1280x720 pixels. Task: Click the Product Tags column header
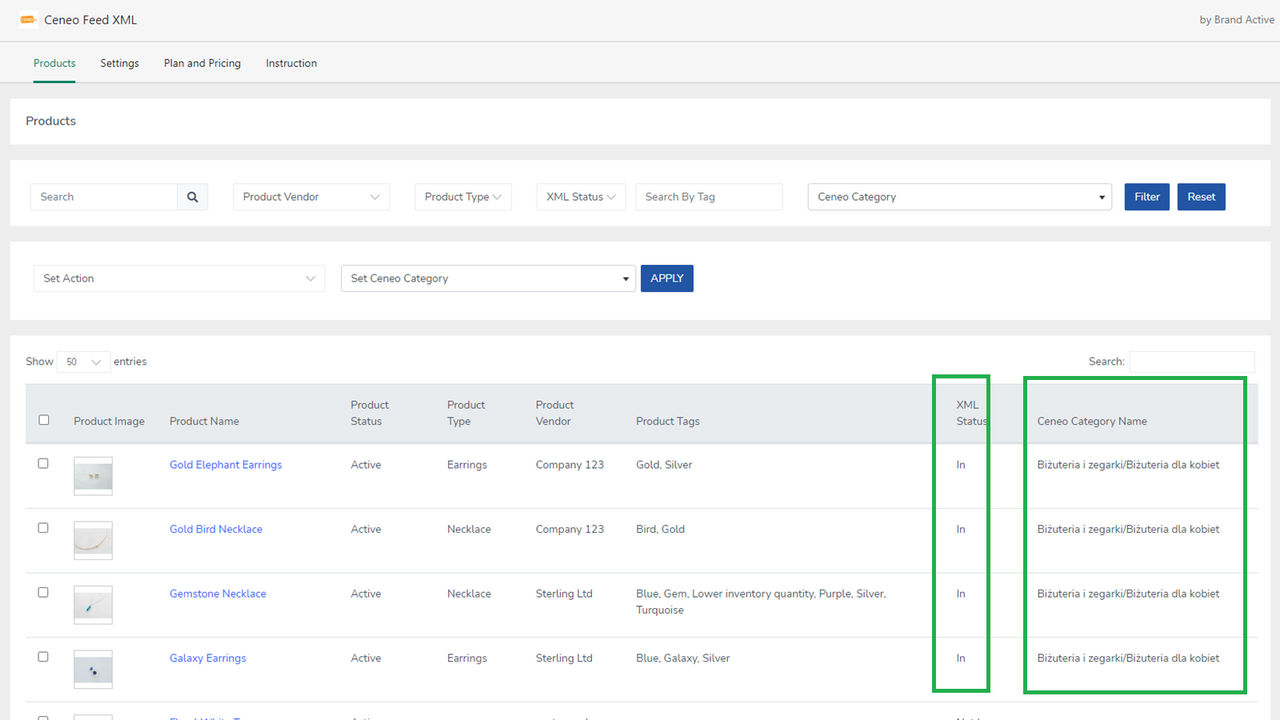(668, 421)
